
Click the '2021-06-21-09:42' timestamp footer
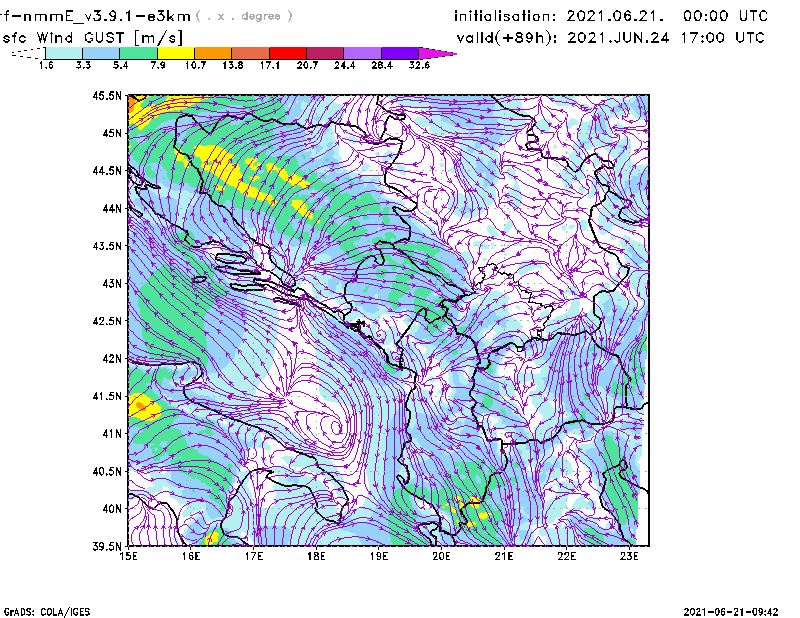(x=731, y=612)
